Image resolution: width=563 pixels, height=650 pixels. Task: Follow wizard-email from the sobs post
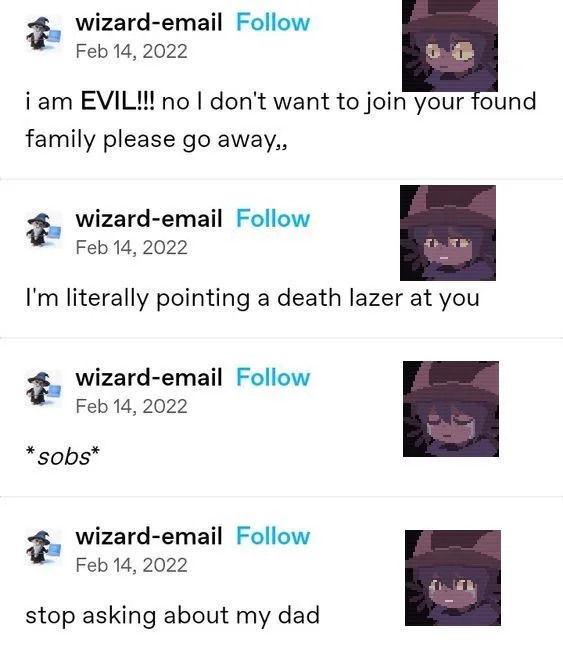coord(273,377)
